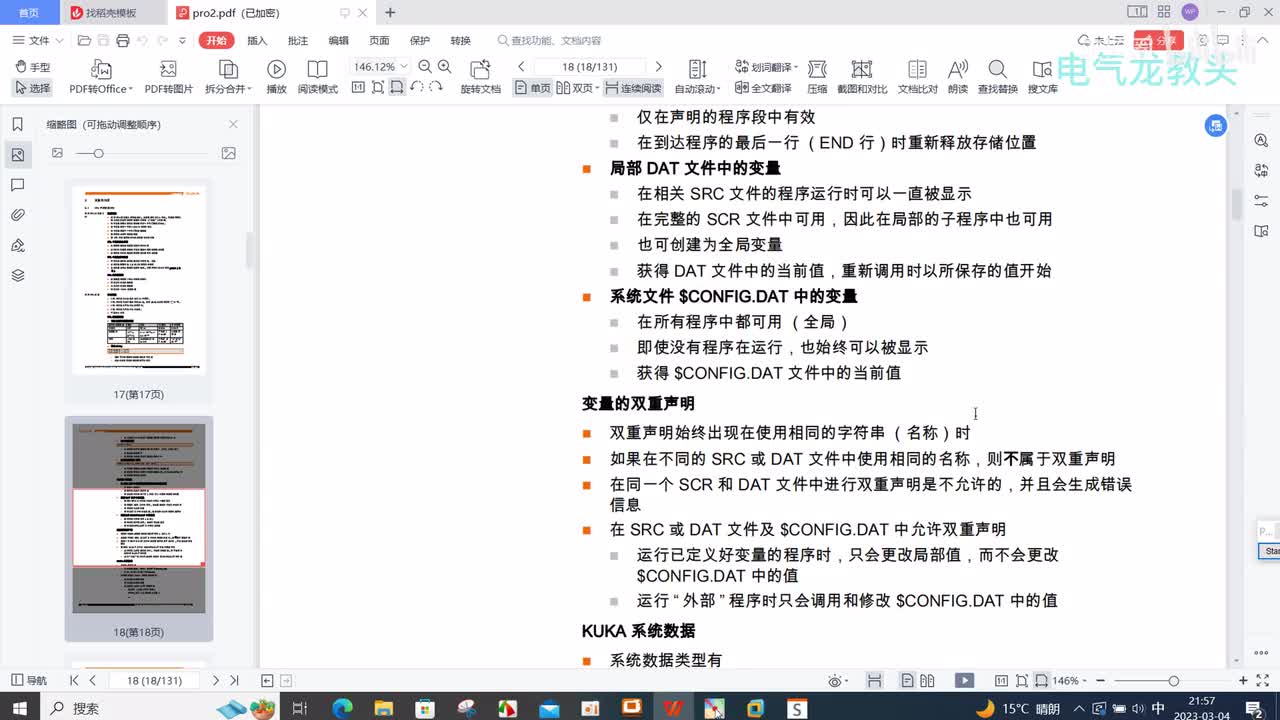Open the bookmark panel in left sidebar
1280x720 pixels.
(x=17, y=125)
